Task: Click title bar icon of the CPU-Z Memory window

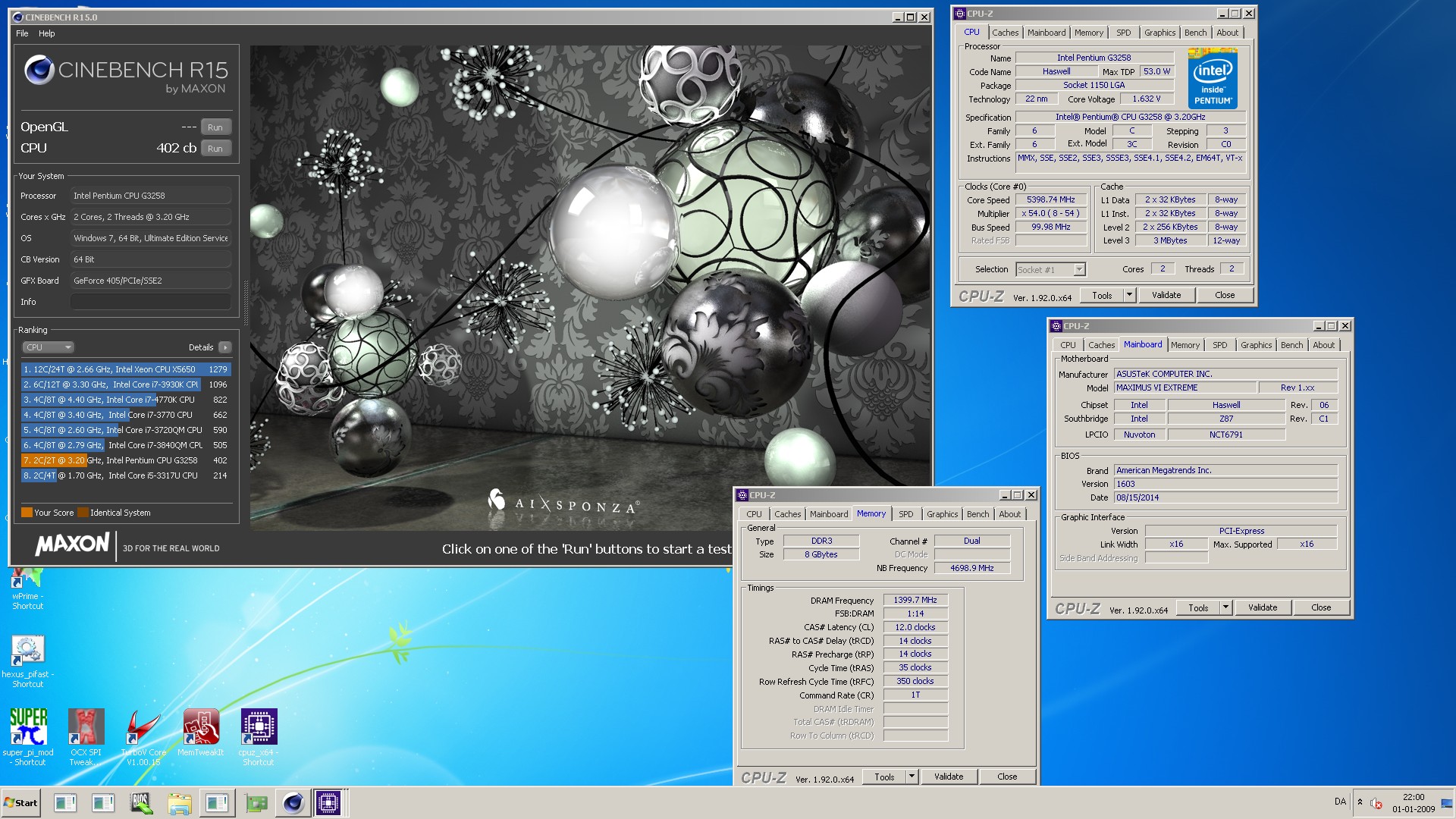Action: click(x=742, y=495)
